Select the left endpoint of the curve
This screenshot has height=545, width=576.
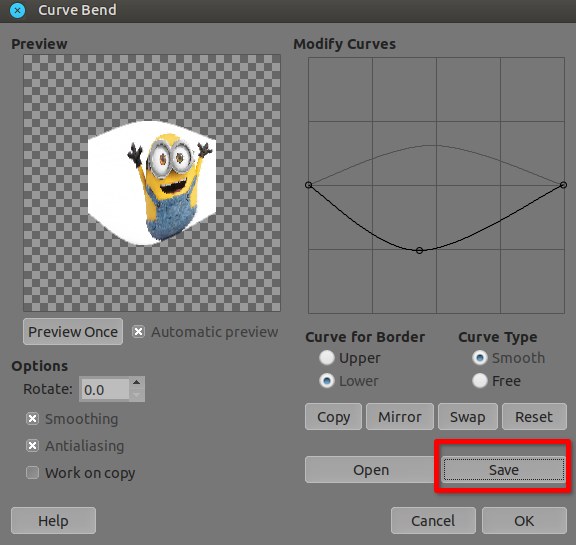point(309,185)
